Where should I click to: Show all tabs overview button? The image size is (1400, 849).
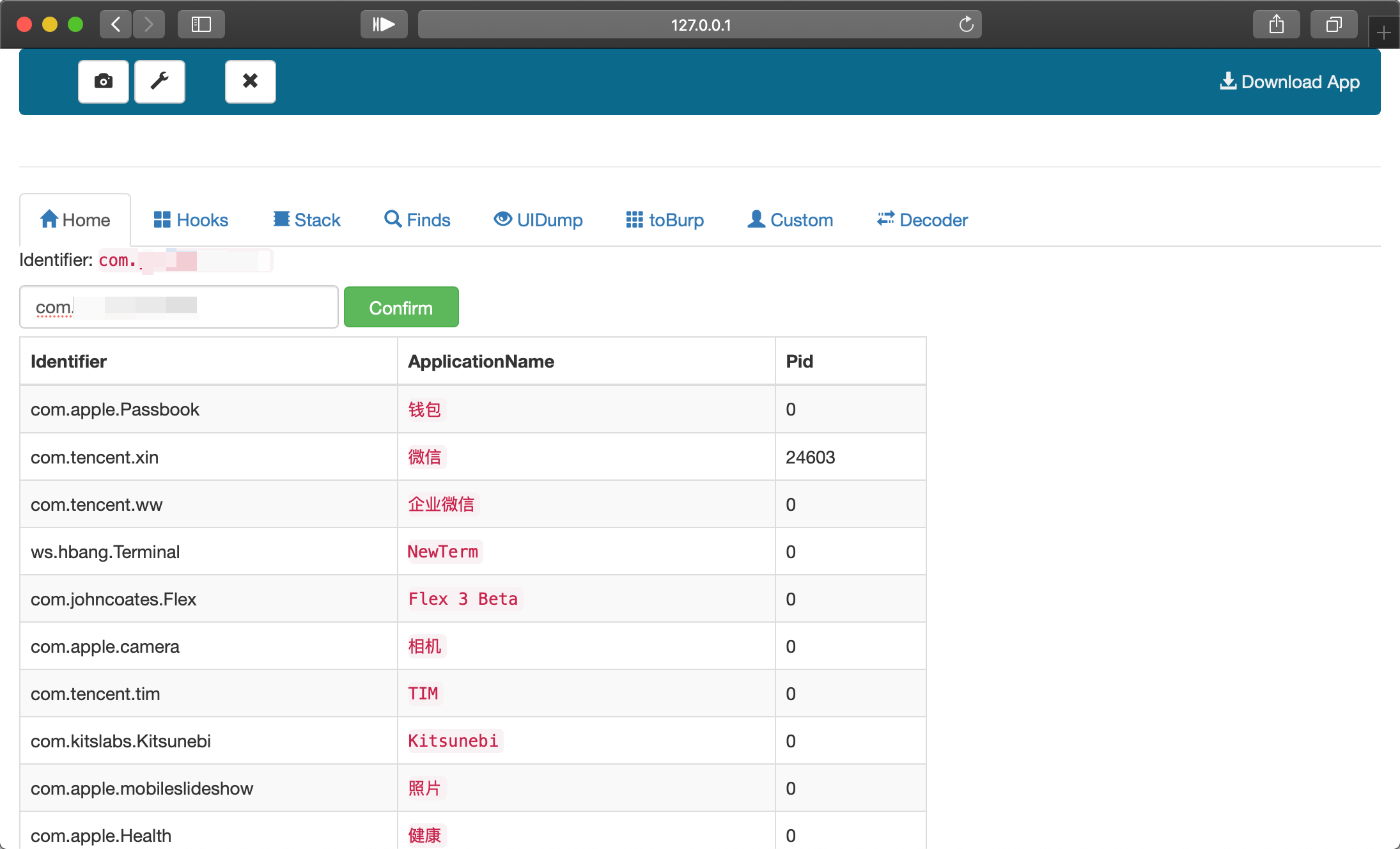click(x=1334, y=24)
